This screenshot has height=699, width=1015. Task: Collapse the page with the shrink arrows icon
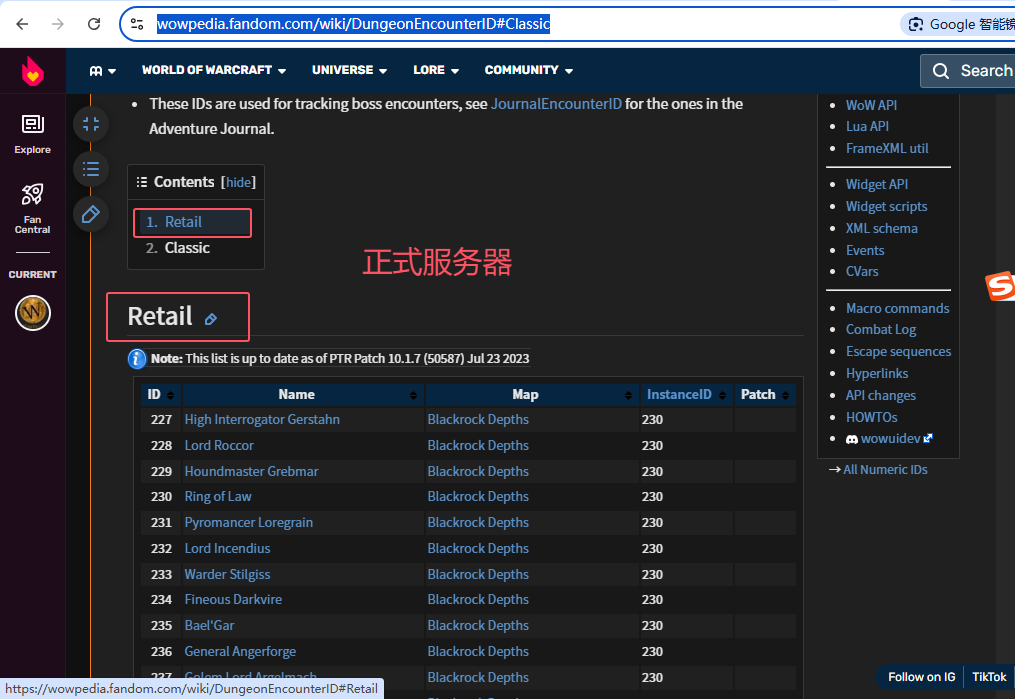click(x=91, y=124)
